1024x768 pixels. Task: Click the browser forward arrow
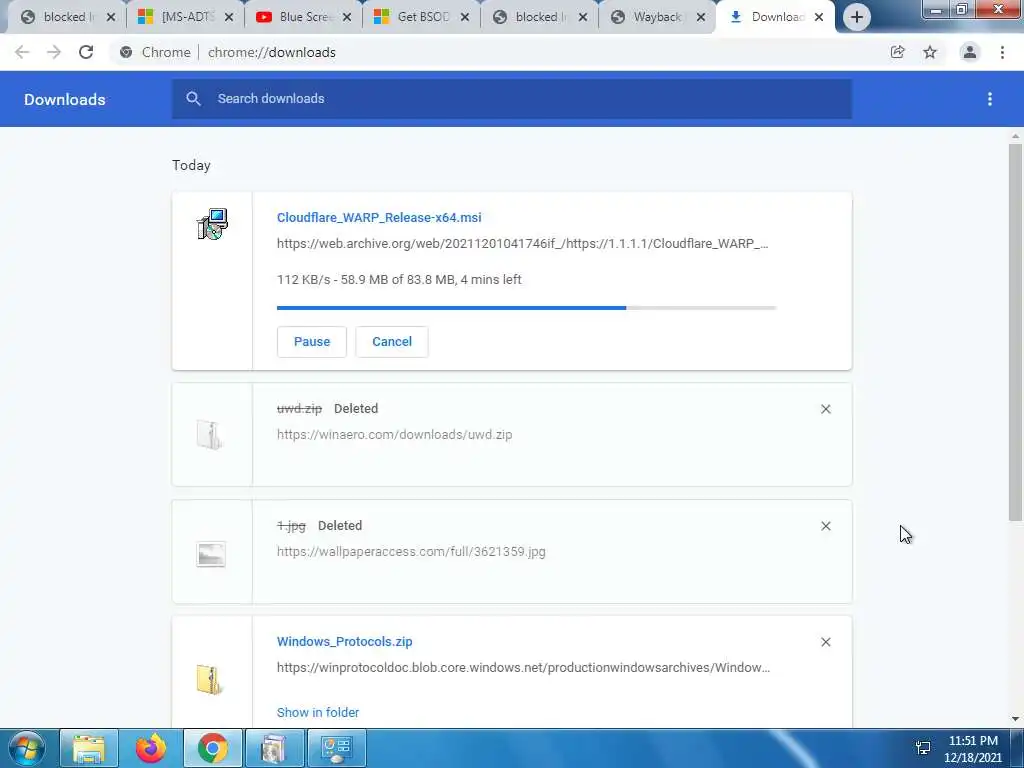coord(54,52)
